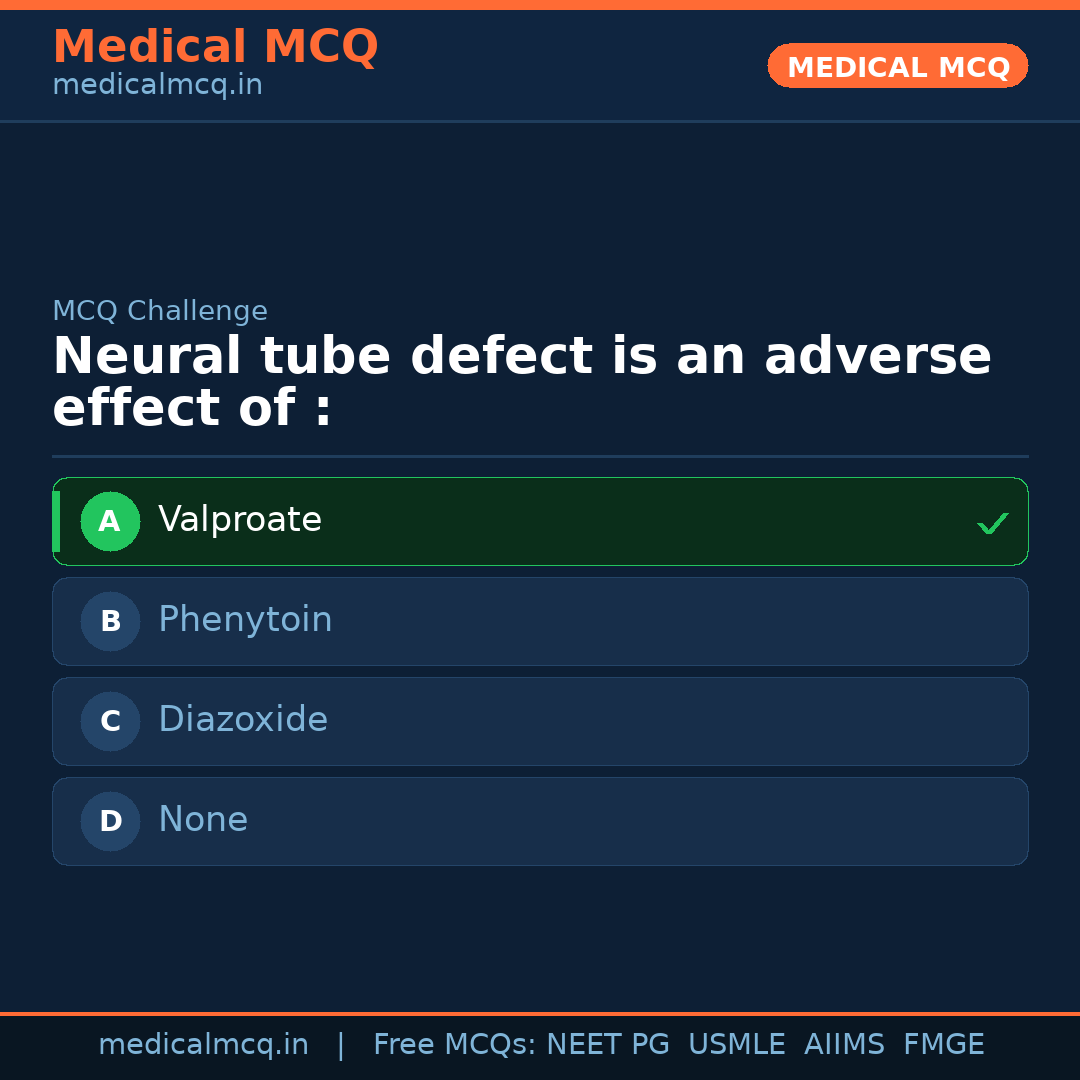Click the separator bar in the footer
This screenshot has width=1080, height=1080.
(x=340, y=1043)
